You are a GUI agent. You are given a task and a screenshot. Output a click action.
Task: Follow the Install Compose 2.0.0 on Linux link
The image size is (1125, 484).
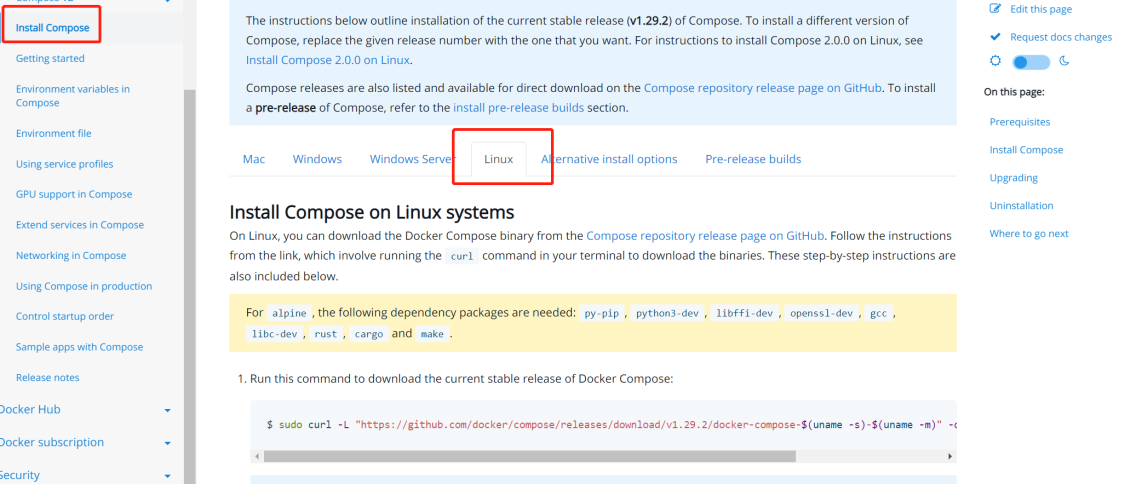(x=328, y=60)
